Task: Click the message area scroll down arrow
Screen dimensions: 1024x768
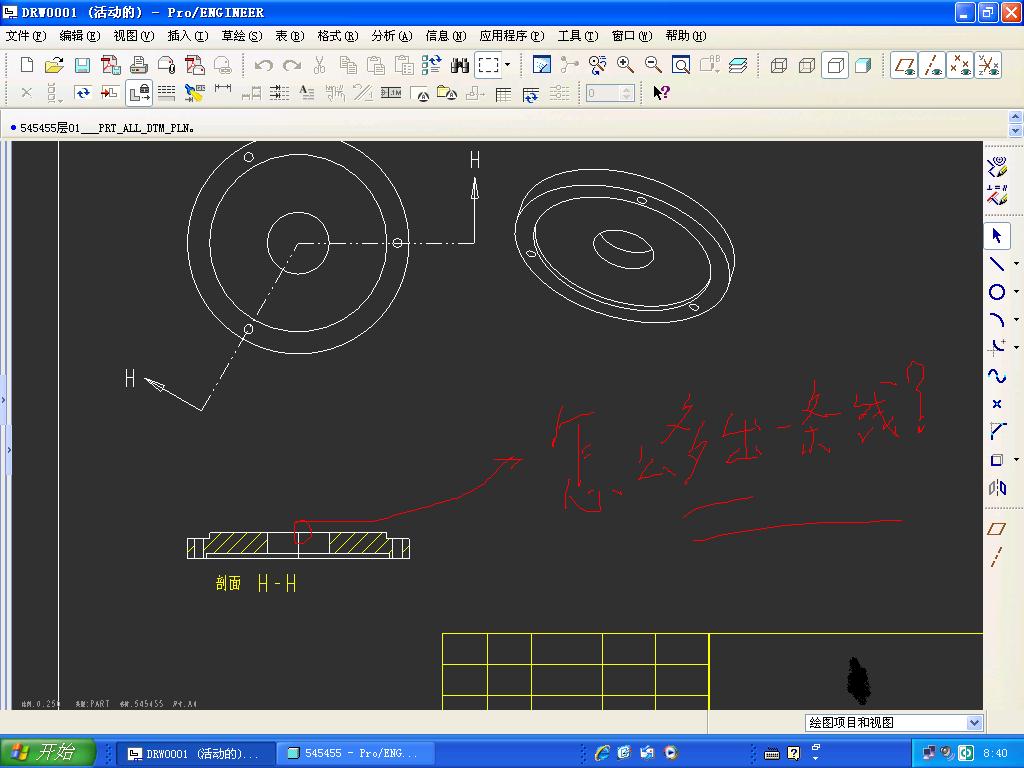Action: pos(1016,130)
